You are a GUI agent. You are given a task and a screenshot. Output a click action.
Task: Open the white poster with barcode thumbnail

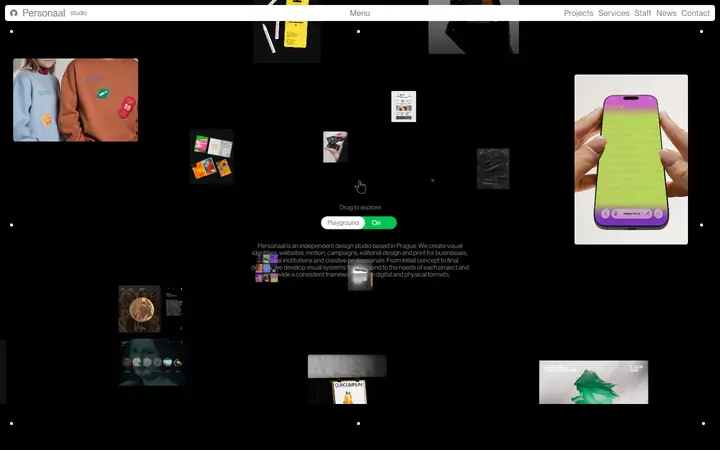click(x=404, y=107)
